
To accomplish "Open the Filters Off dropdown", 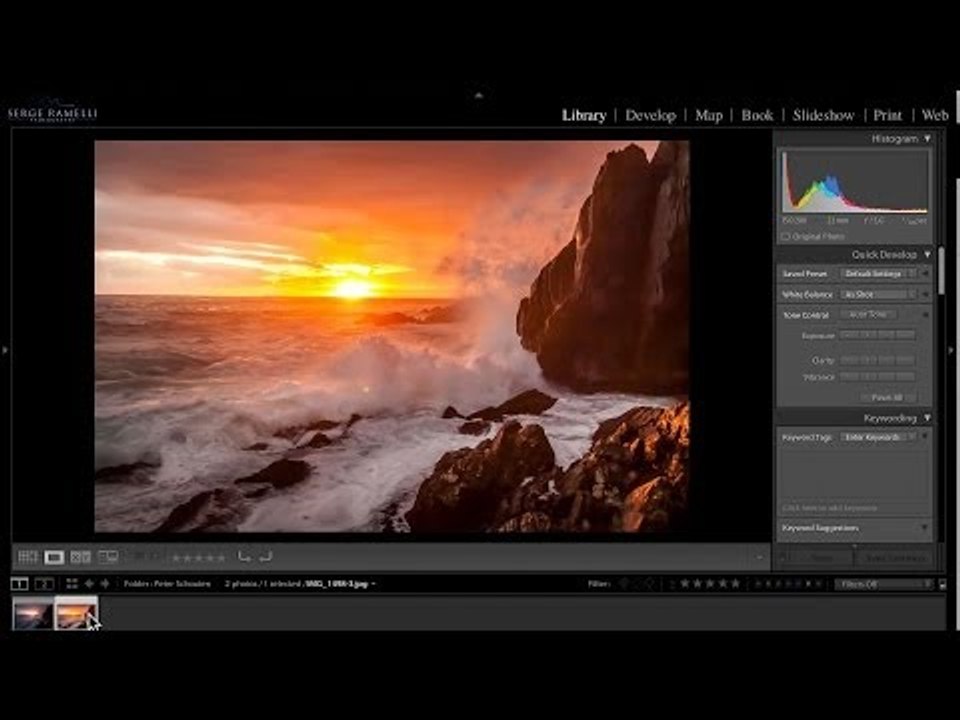I will pyautogui.click(x=885, y=584).
